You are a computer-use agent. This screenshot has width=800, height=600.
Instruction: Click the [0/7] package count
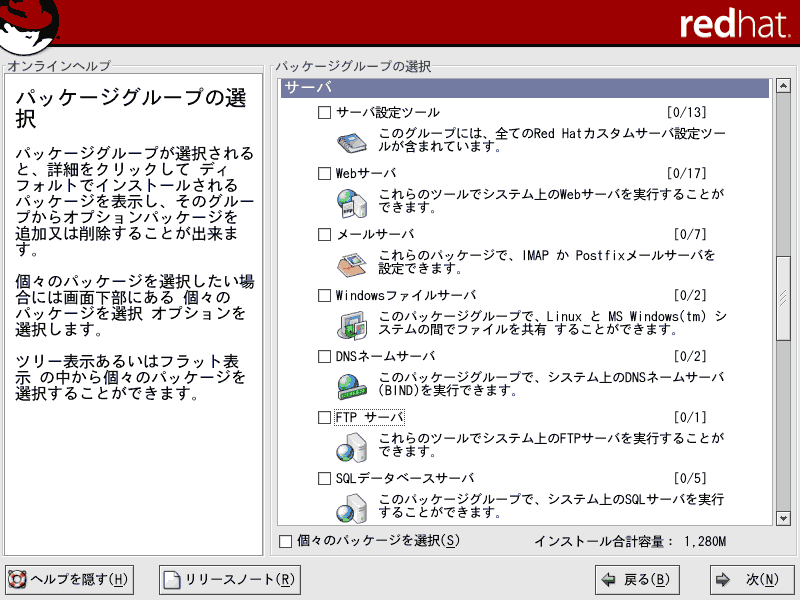tap(690, 234)
